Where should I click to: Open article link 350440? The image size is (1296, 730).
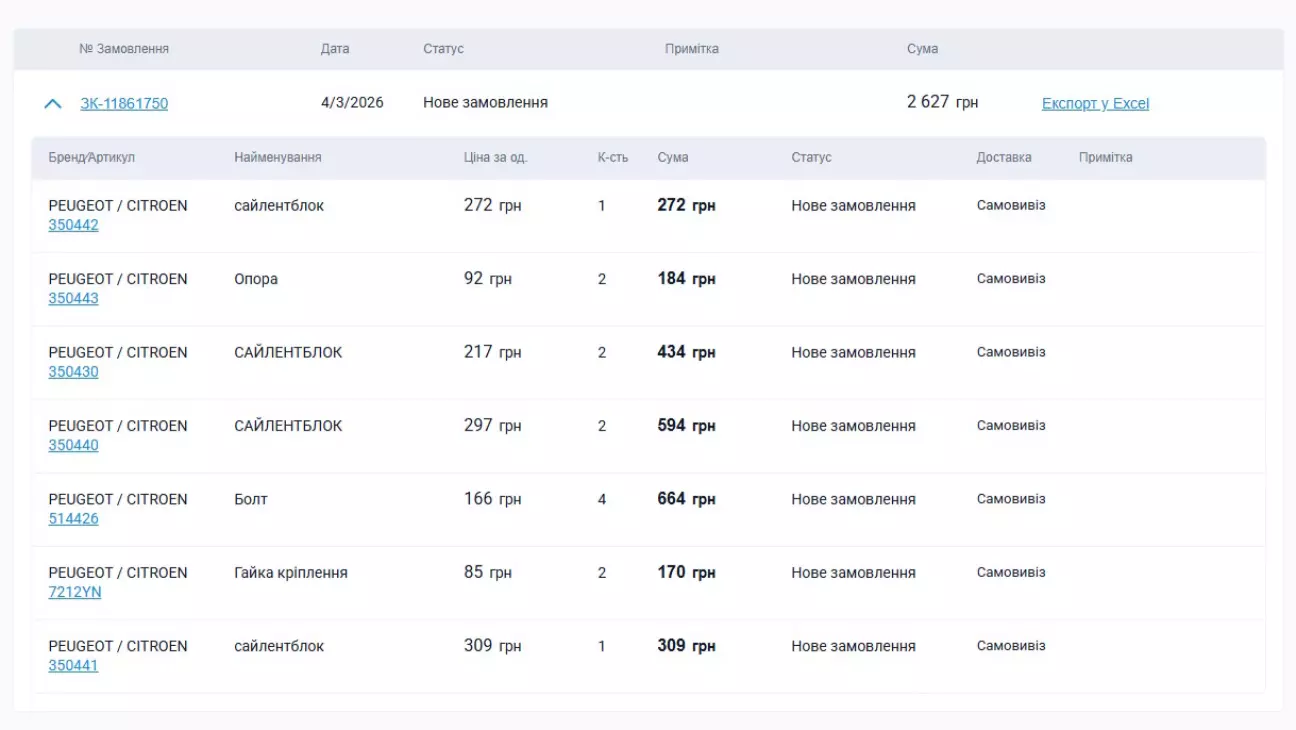[x=73, y=445]
